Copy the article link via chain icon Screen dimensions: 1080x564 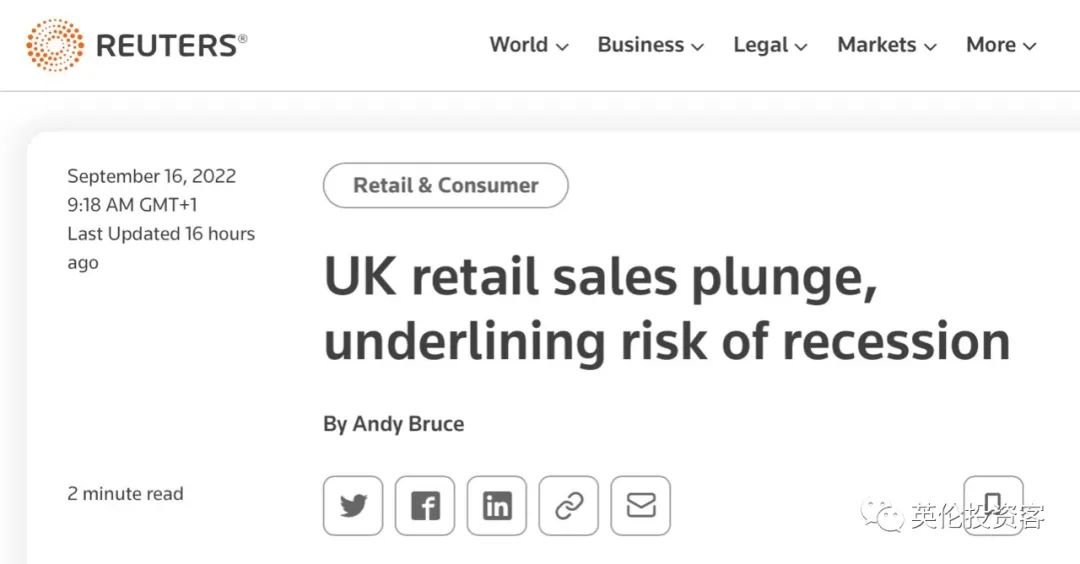click(x=569, y=506)
